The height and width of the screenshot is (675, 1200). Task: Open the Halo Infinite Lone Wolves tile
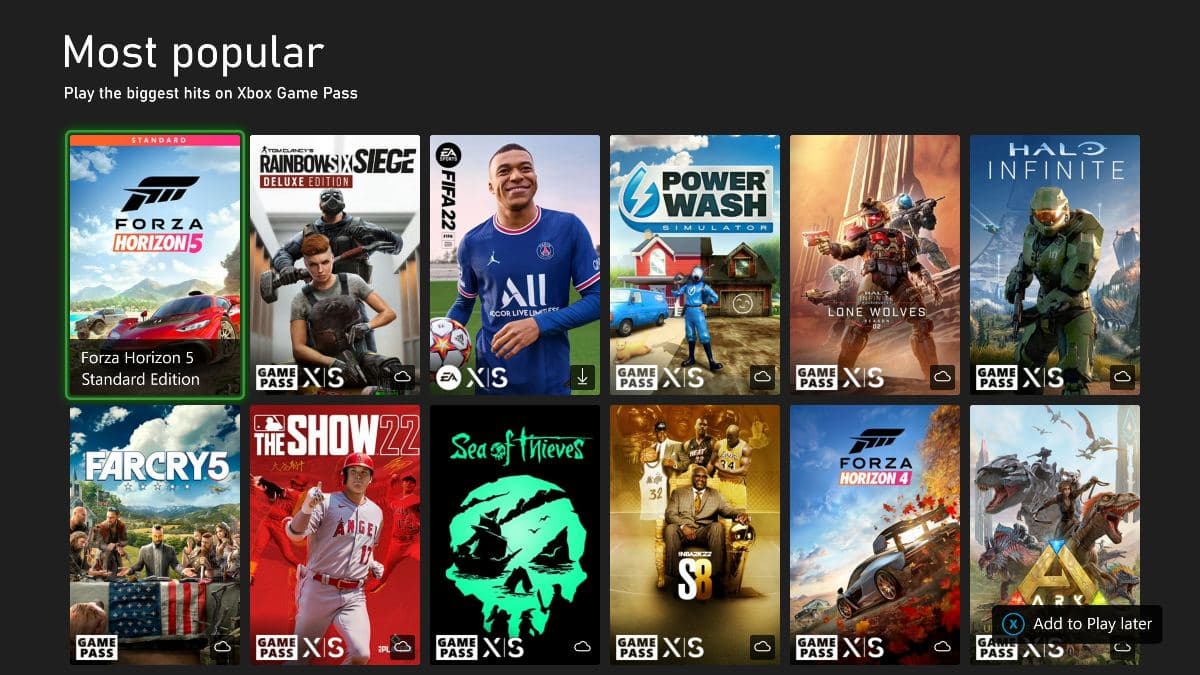click(875, 265)
